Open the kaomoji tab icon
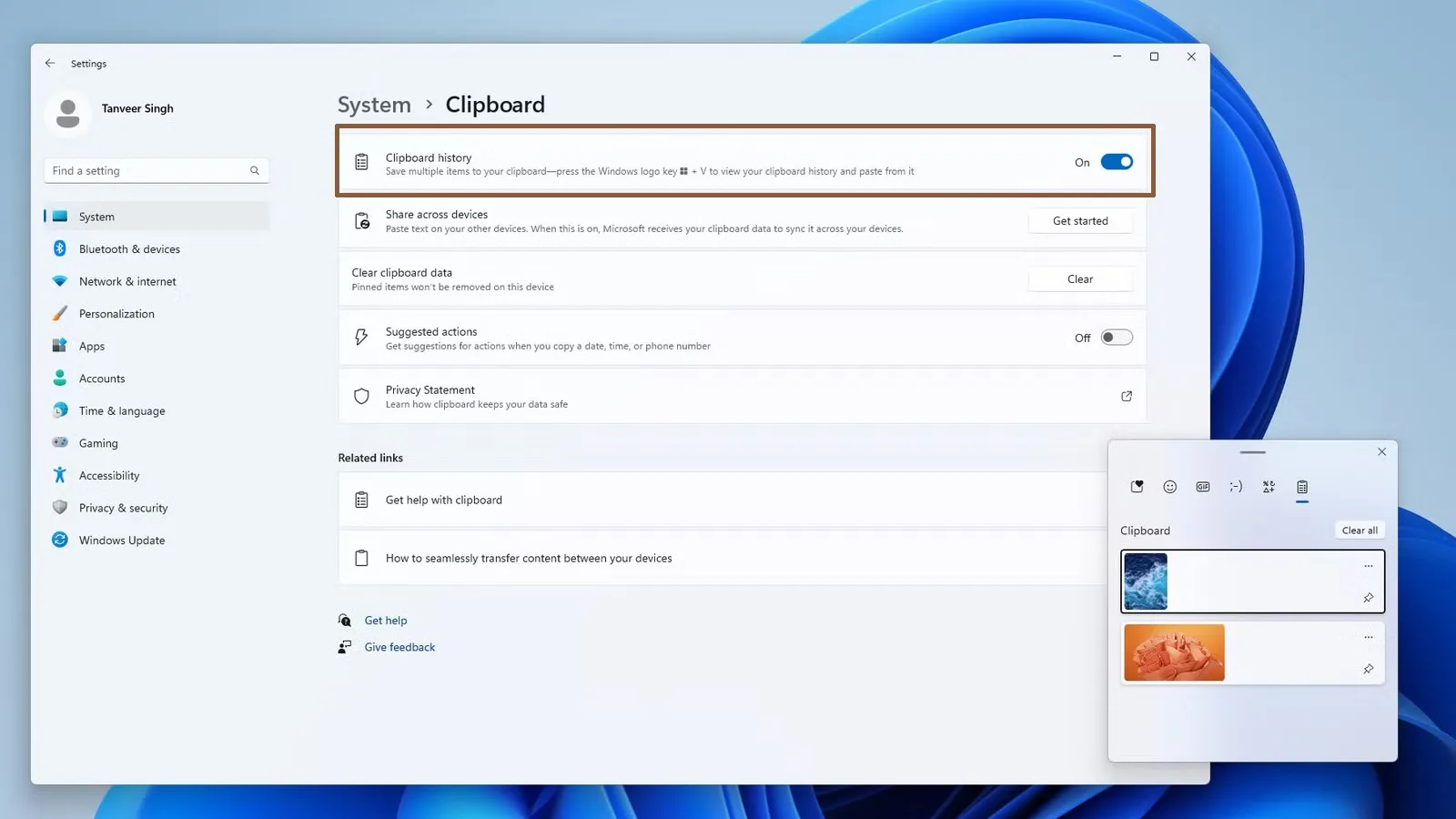 (x=1236, y=487)
